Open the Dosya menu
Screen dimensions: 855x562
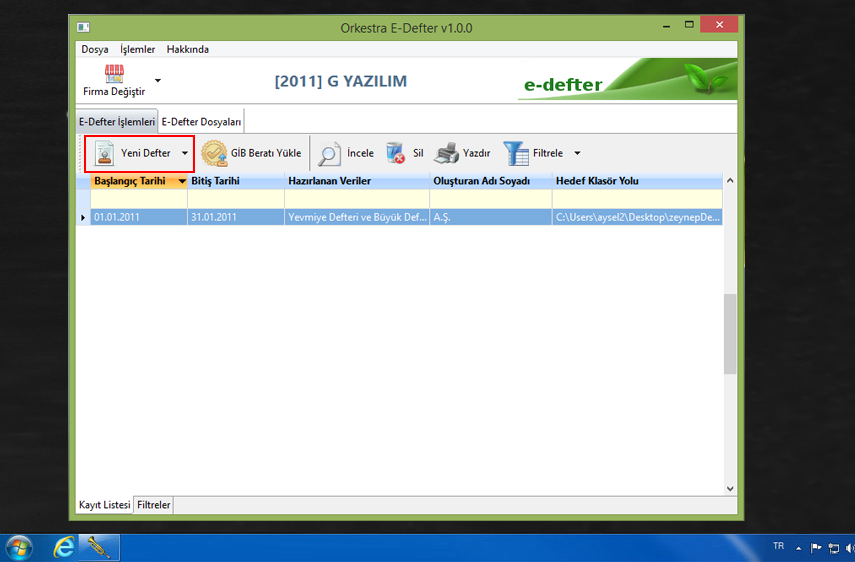point(94,49)
